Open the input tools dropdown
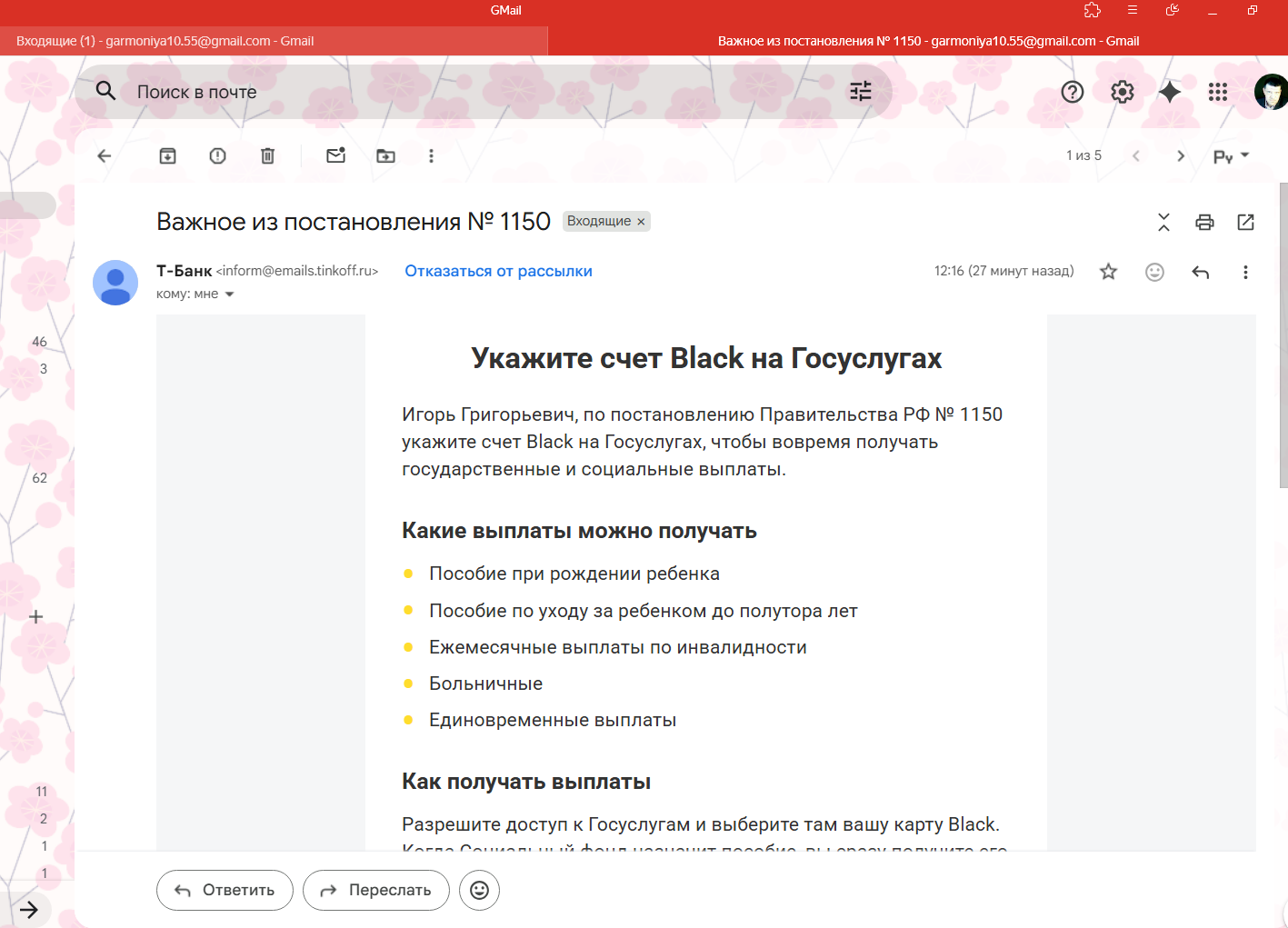The width and height of the screenshot is (1288, 928). pyautogui.click(x=1231, y=155)
